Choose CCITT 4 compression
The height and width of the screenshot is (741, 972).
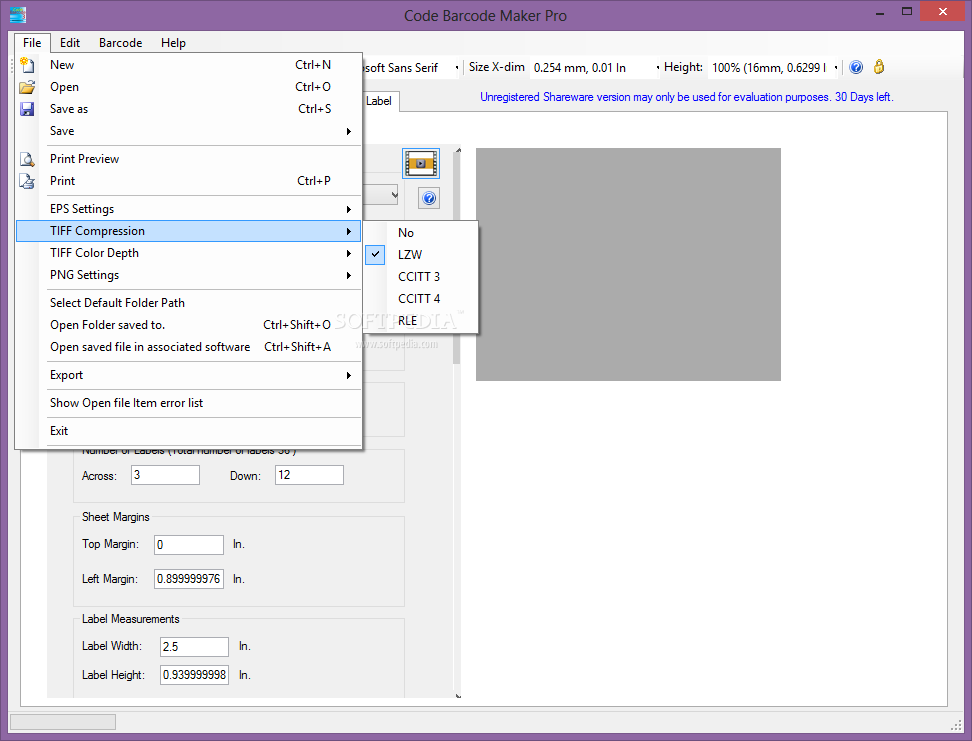click(422, 299)
